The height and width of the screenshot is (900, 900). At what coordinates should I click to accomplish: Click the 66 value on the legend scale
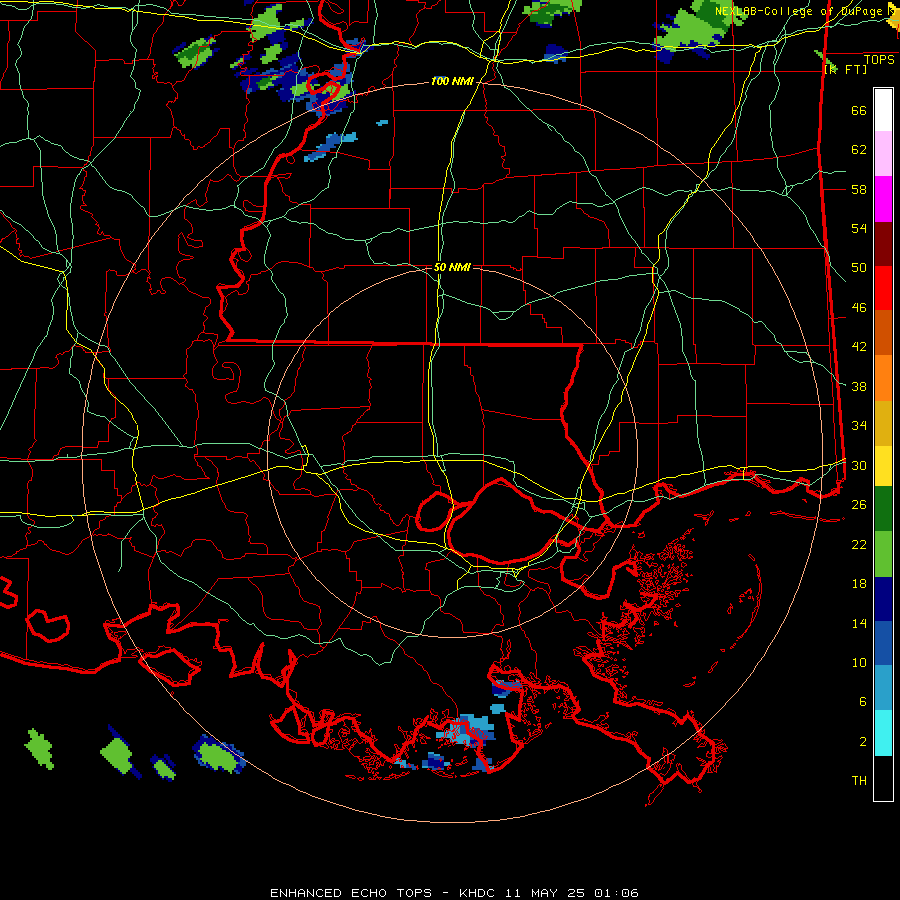point(859,111)
